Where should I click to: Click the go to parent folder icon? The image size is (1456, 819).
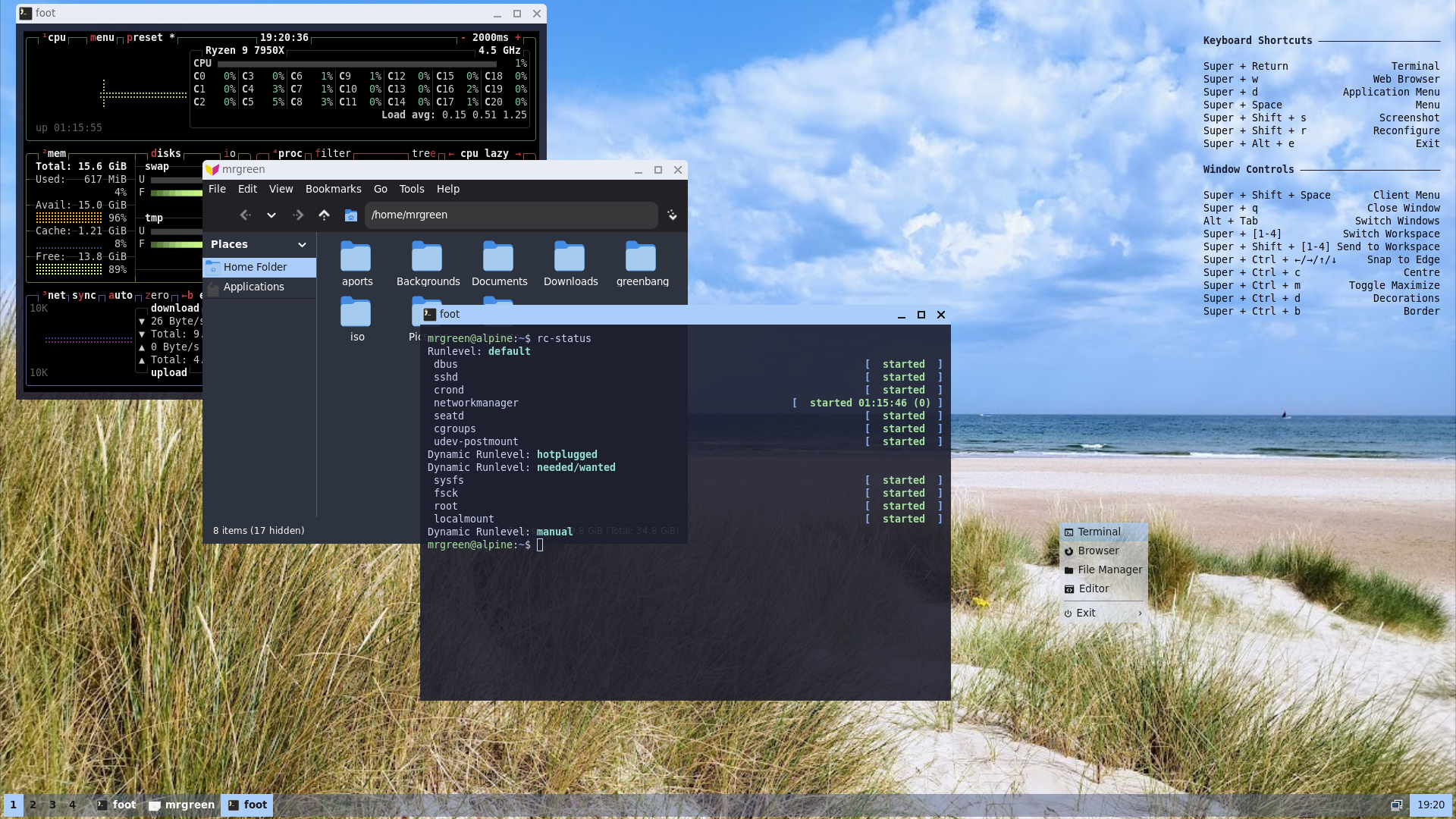(324, 215)
